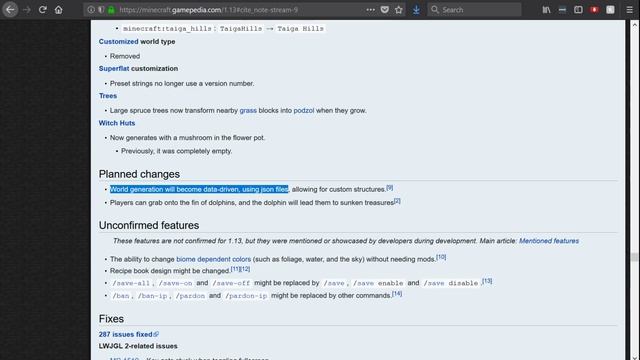Show site information icon in address bar
The height and width of the screenshot is (360, 640).
91,9
